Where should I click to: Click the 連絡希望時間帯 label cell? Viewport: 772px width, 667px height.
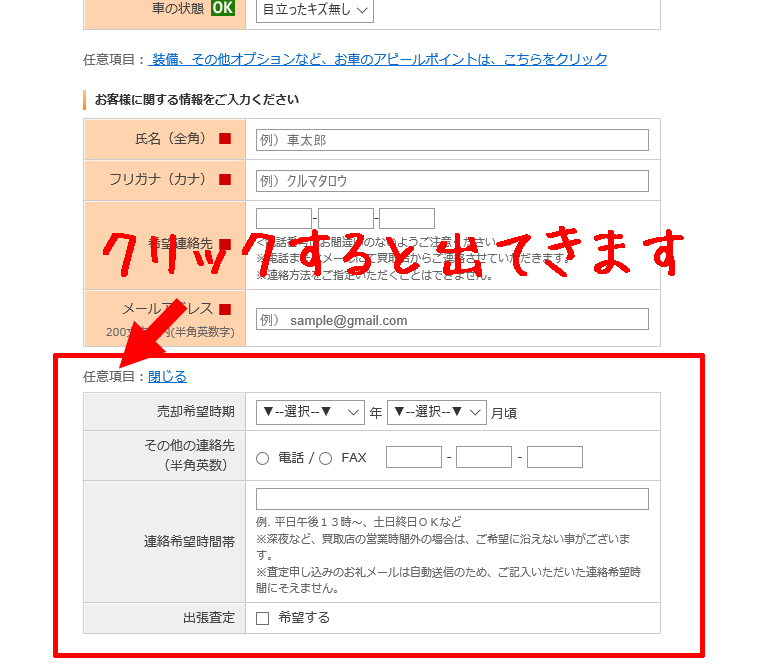pos(164,541)
